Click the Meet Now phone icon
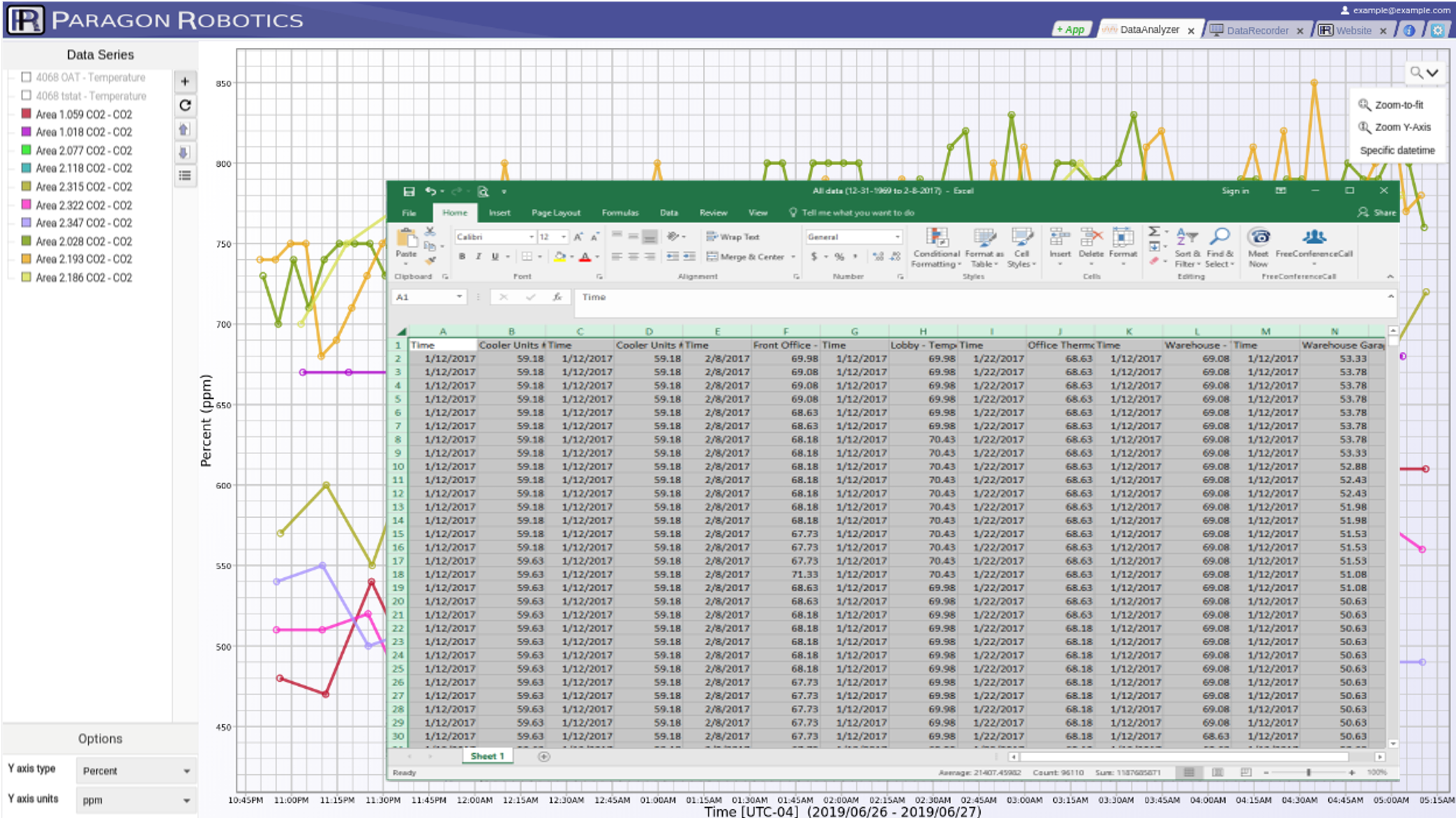 [x=1259, y=237]
